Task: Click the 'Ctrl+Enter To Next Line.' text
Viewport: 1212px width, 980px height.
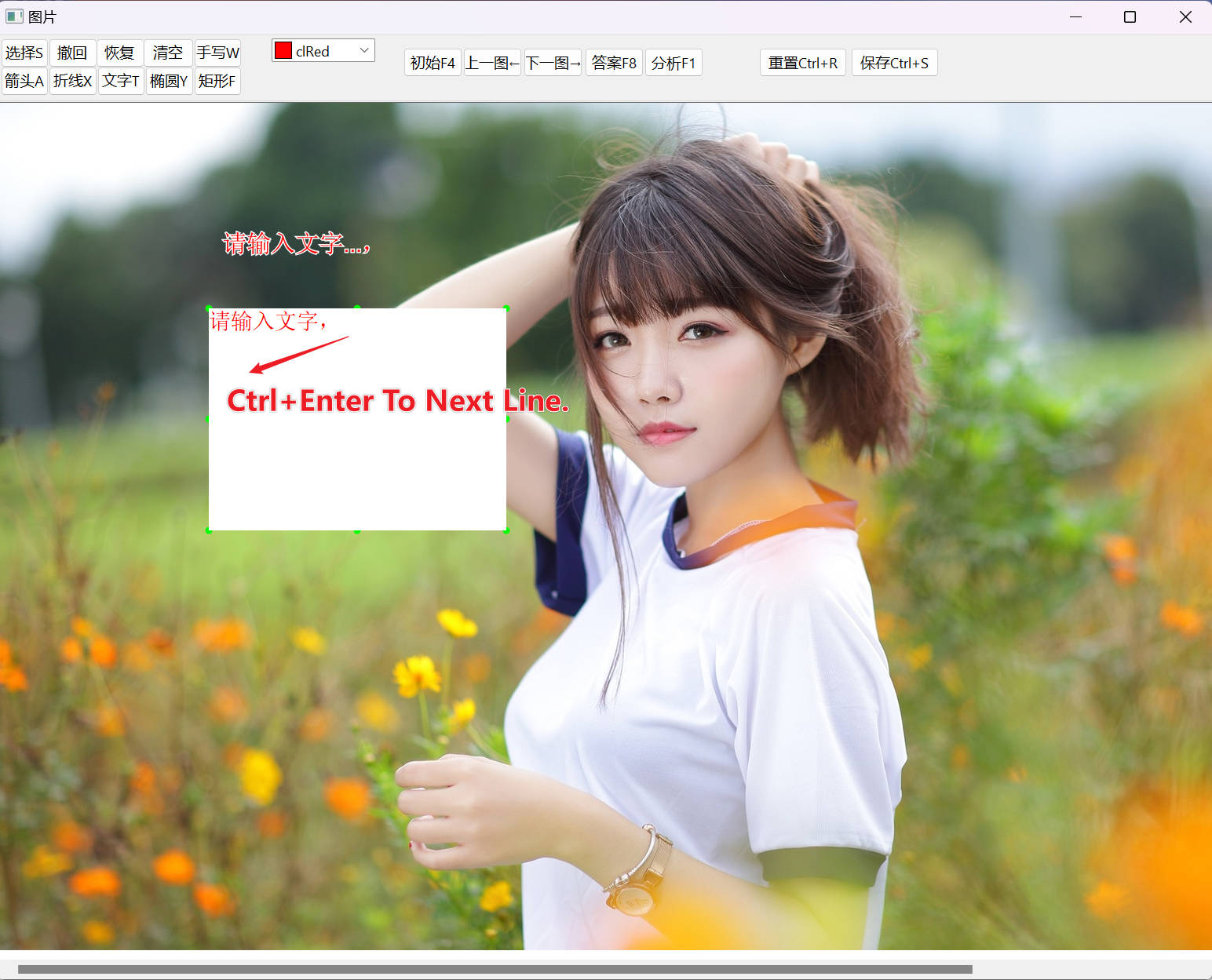Action: coord(397,401)
